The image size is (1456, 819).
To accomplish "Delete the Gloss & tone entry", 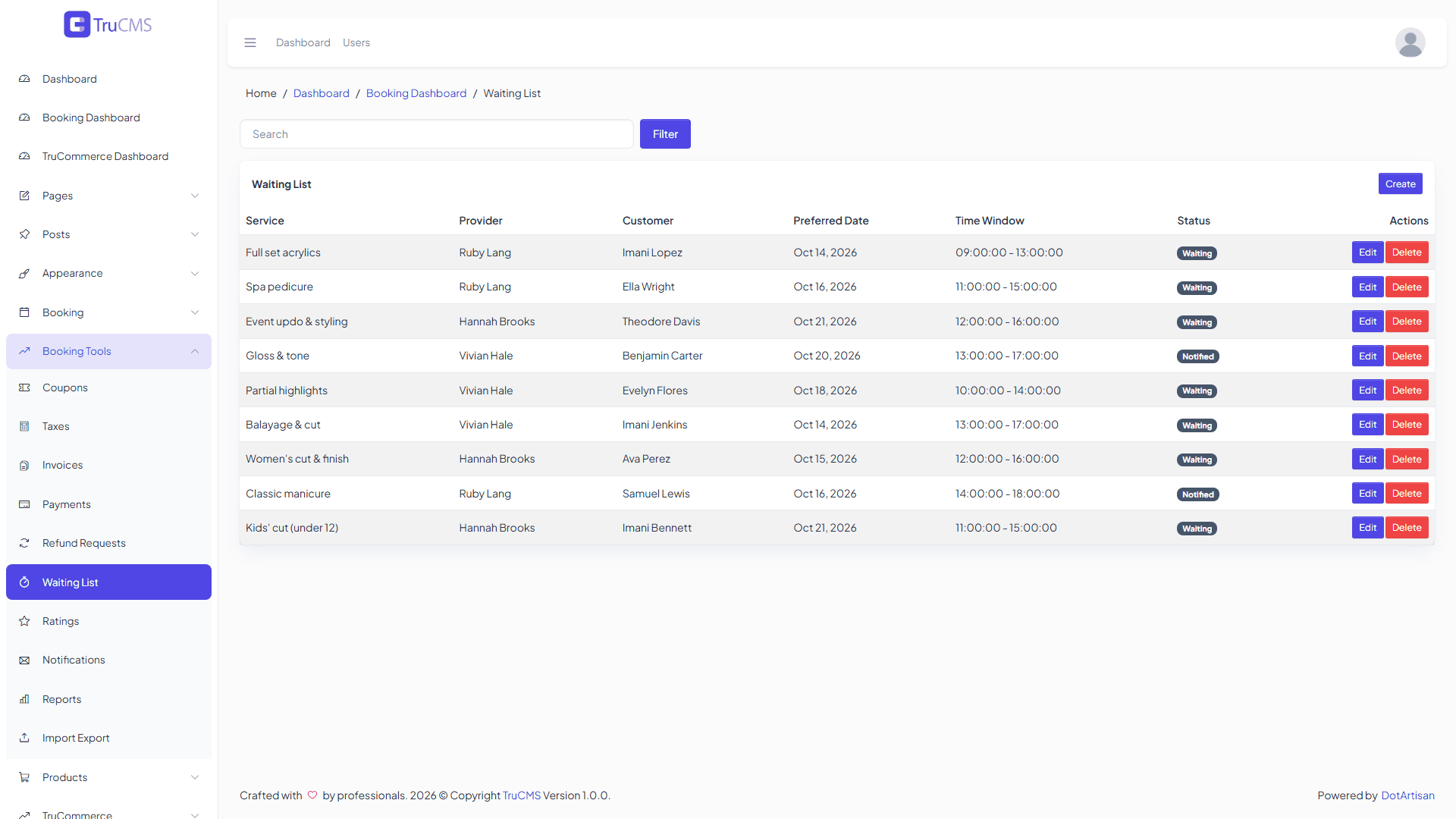I will point(1407,356).
